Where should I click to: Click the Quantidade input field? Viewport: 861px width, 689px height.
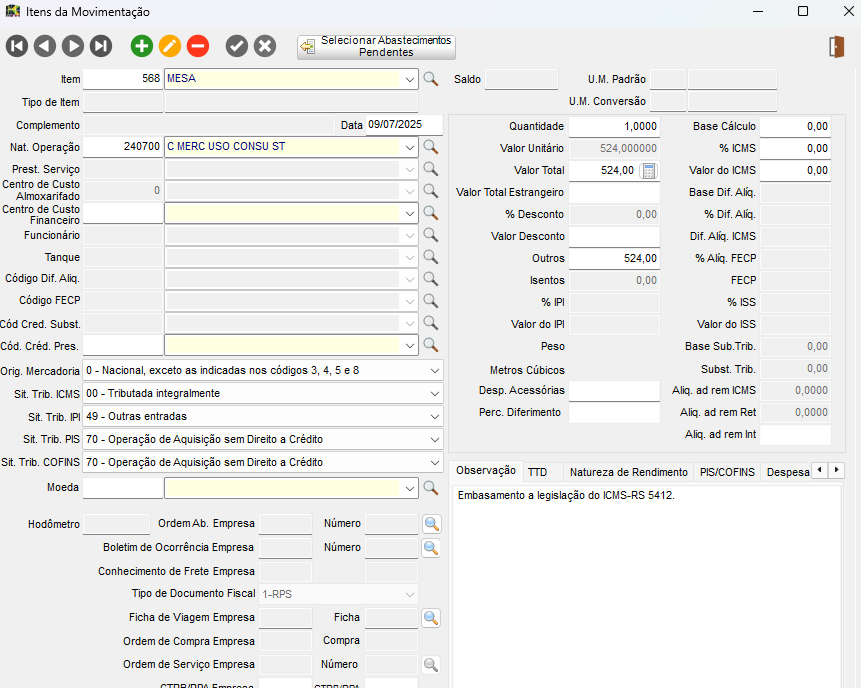point(614,126)
